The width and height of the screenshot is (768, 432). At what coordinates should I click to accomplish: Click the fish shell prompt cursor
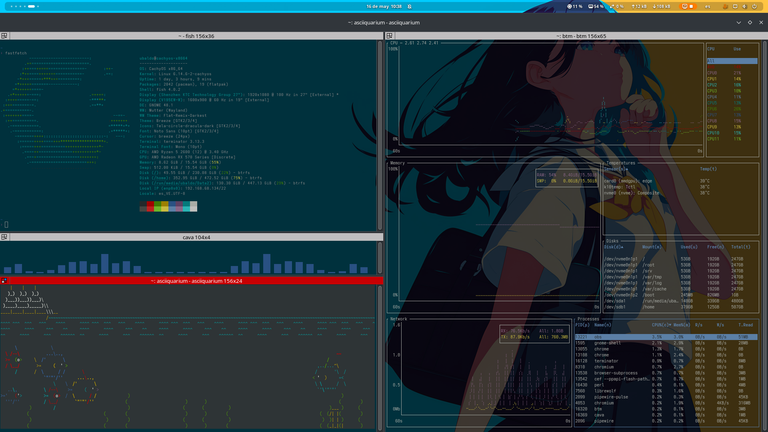click(6, 224)
